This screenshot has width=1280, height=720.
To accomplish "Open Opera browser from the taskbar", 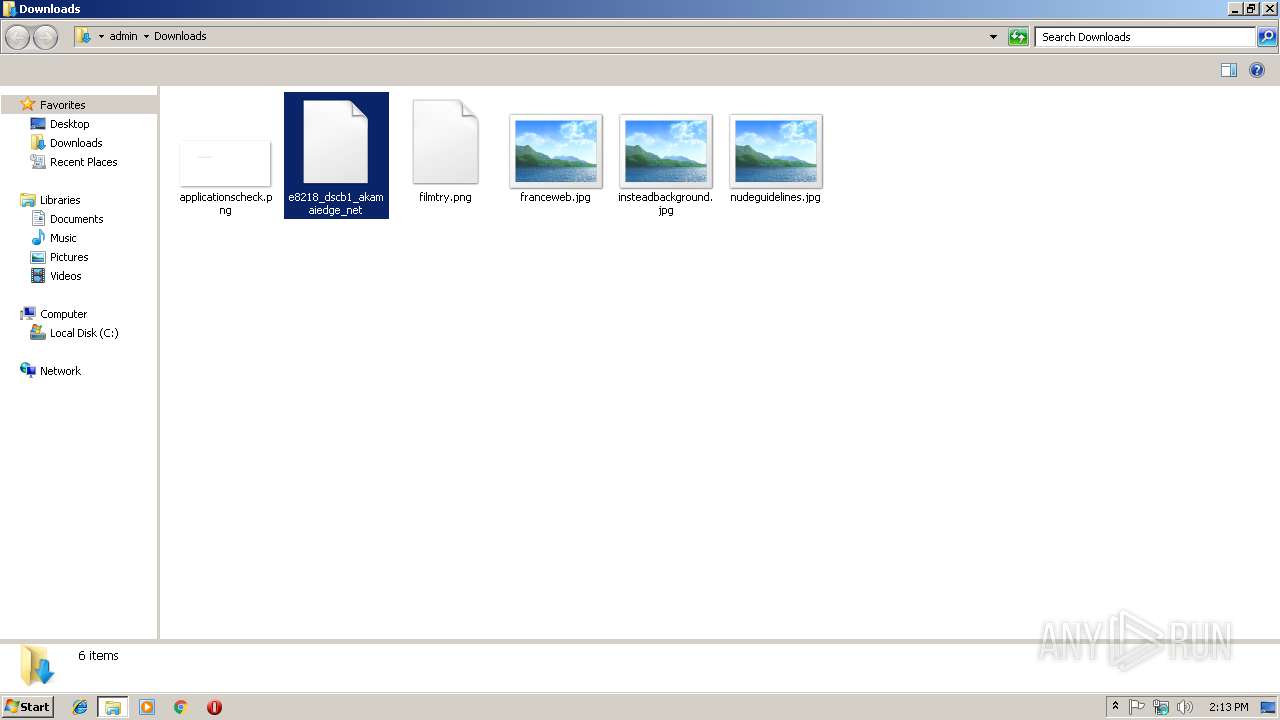I will coord(214,707).
